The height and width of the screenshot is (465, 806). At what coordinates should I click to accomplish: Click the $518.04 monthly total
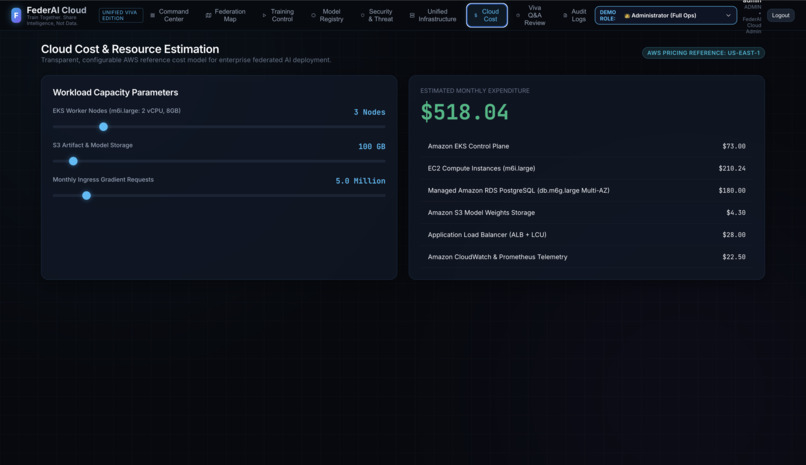tap(465, 112)
